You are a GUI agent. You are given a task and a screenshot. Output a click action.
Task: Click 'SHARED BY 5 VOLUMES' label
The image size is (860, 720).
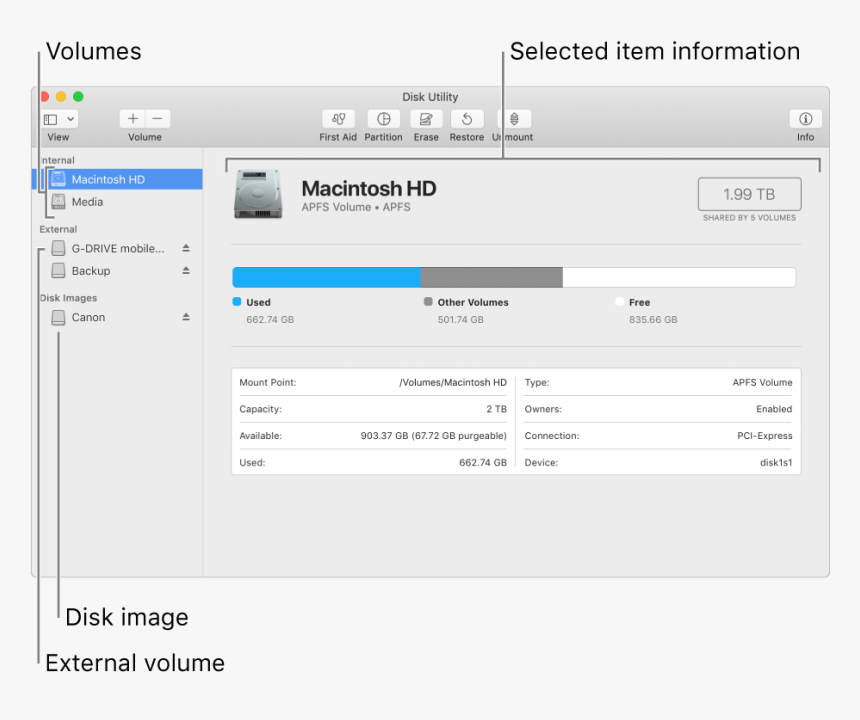(x=749, y=218)
